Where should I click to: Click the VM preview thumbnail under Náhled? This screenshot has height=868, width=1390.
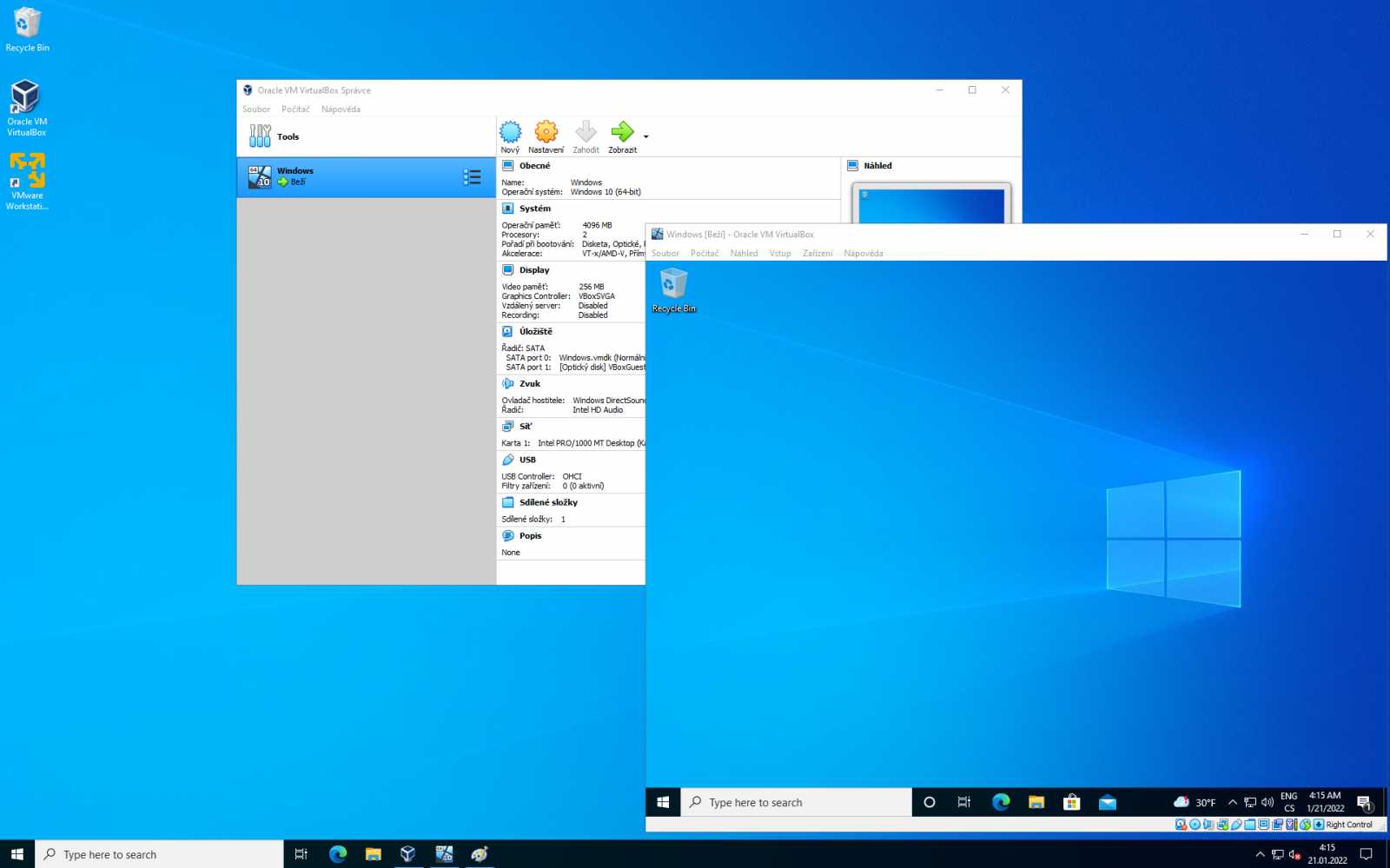coord(931,205)
